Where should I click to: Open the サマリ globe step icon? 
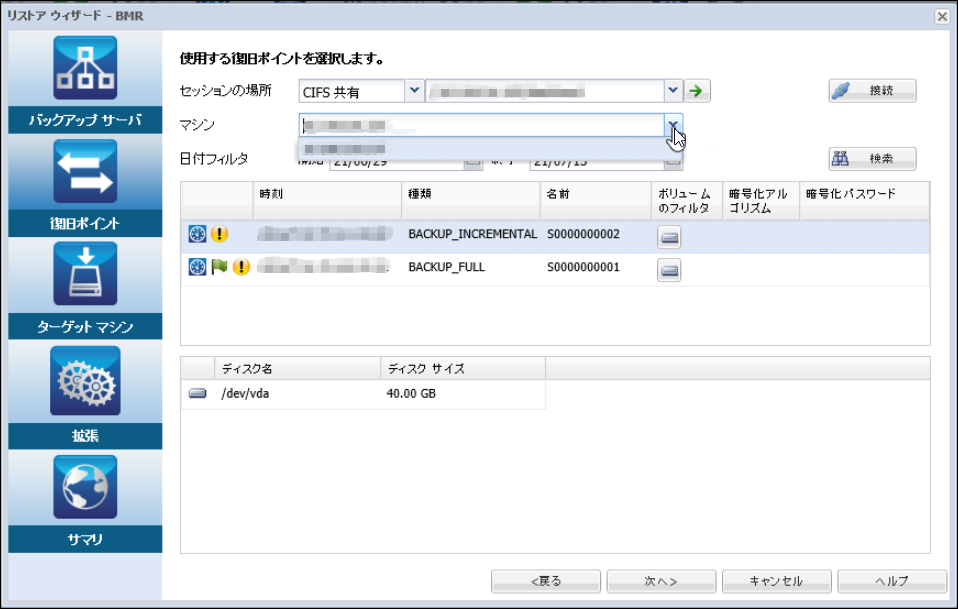(85, 487)
